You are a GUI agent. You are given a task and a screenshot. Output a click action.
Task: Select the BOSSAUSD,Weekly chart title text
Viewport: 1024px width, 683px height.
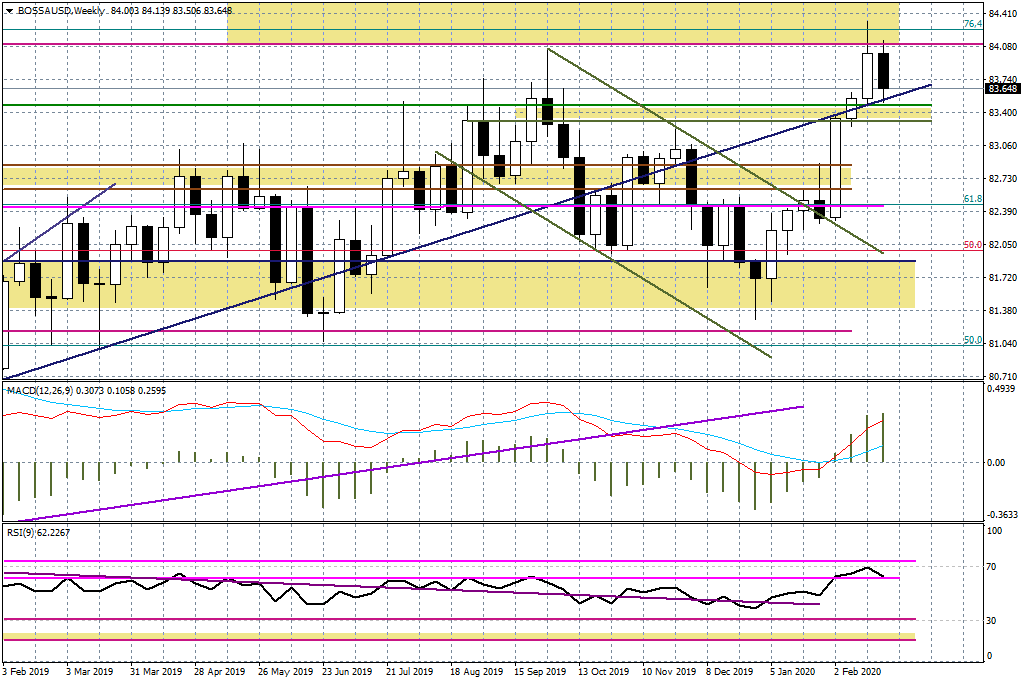pos(60,11)
